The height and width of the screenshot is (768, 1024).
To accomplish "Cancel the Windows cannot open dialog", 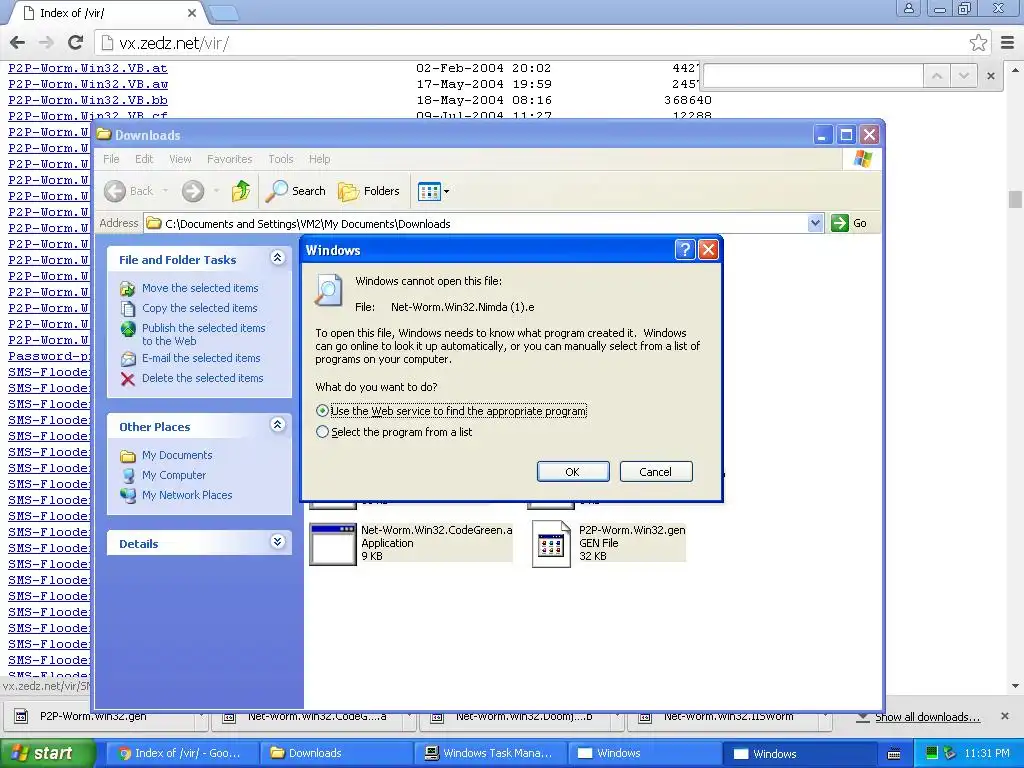I will click(x=656, y=472).
